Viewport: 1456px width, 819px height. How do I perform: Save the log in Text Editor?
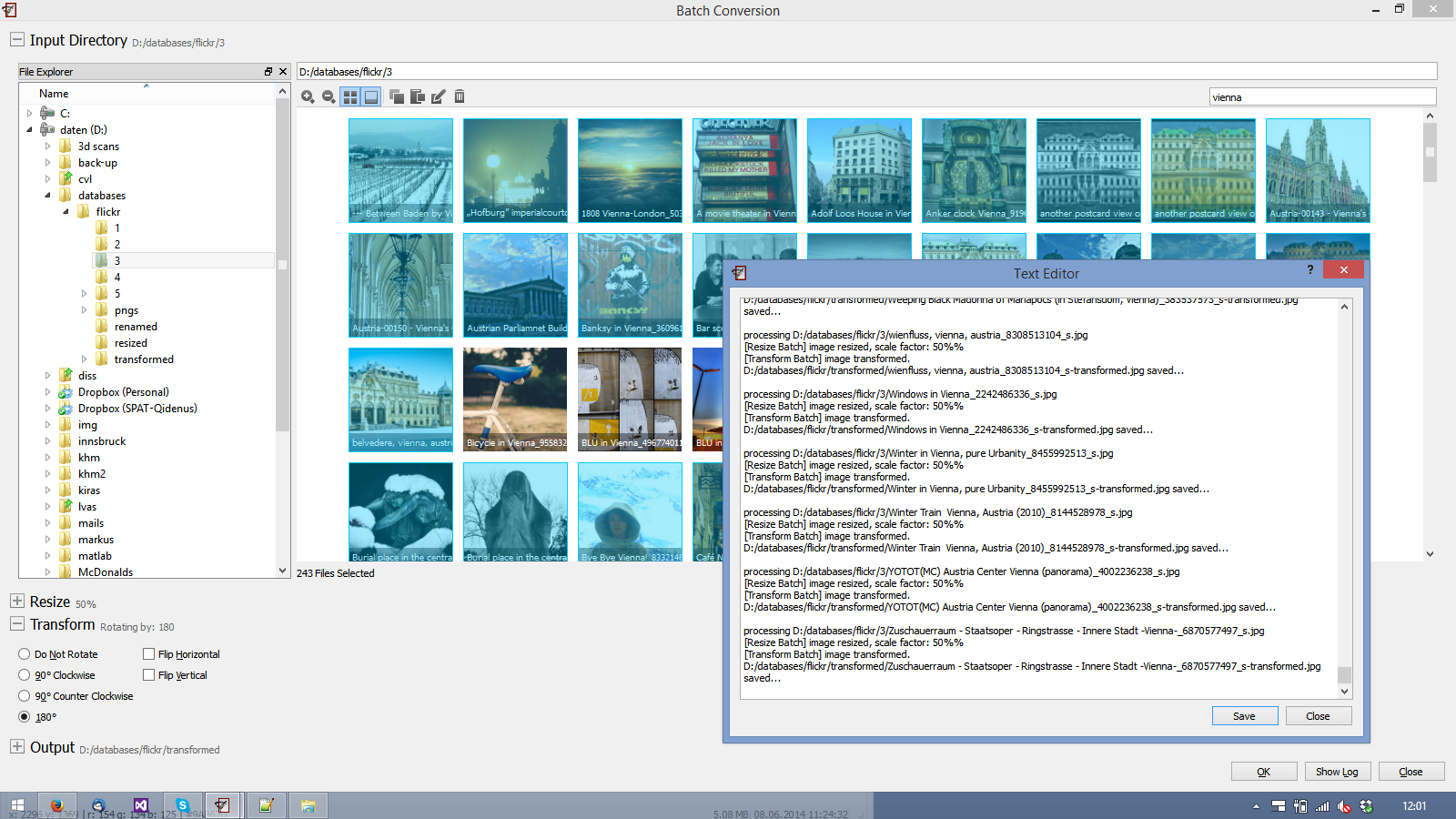[1245, 716]
